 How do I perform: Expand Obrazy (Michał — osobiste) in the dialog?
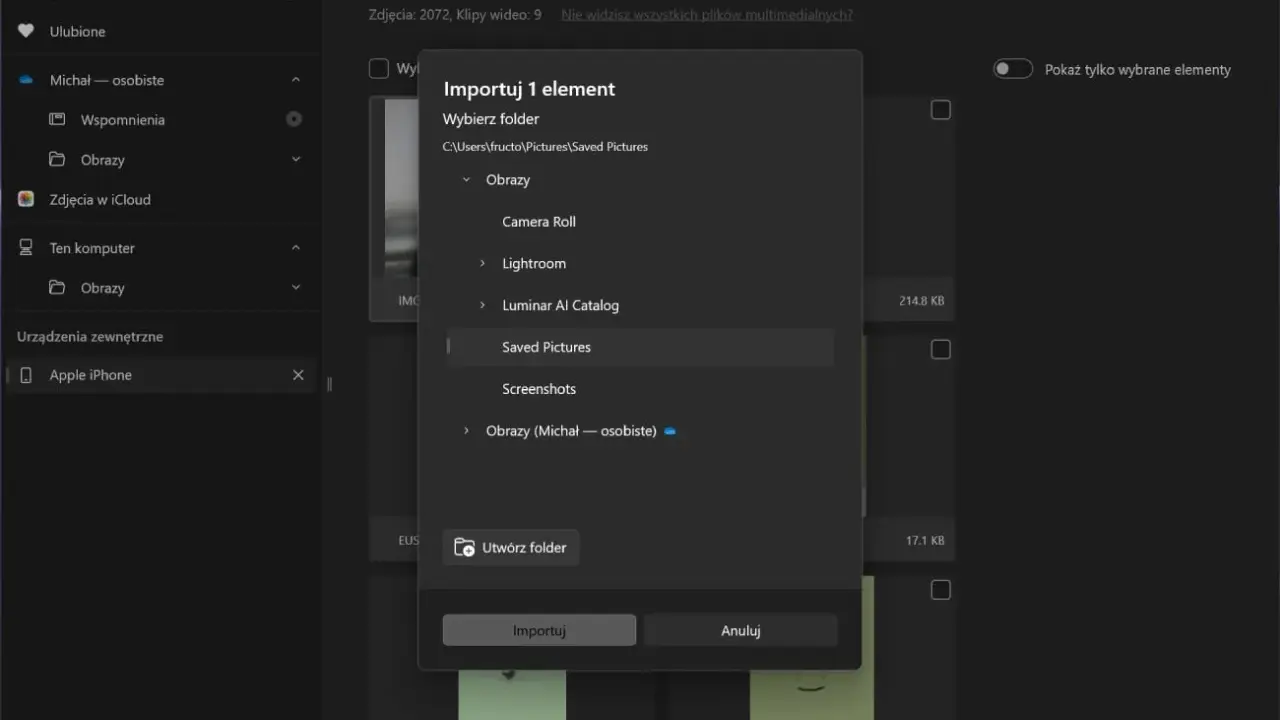pos(466,431)
